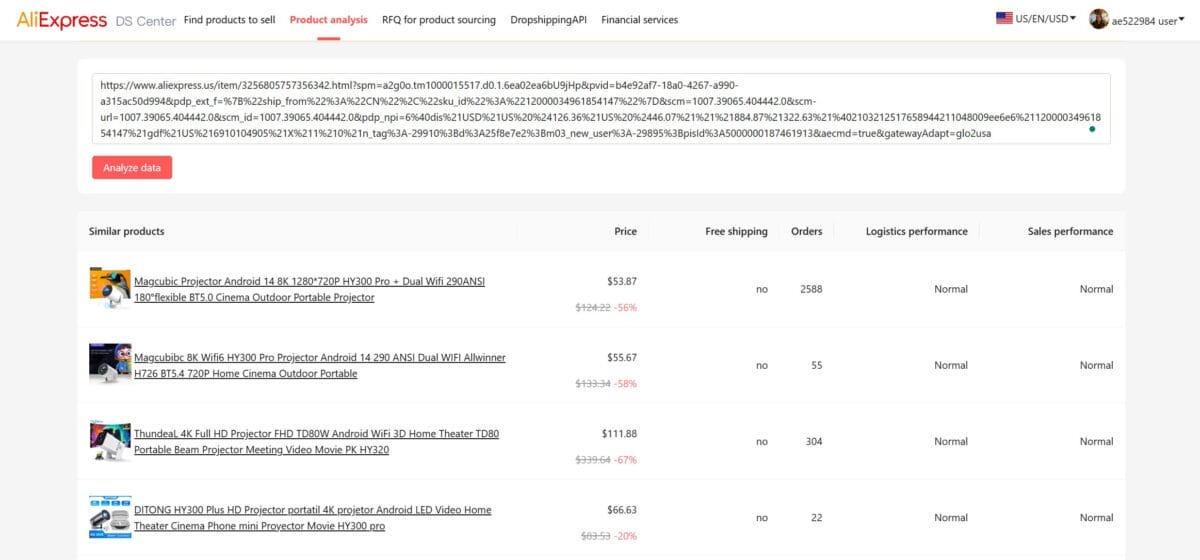
Task: Click Sales performance Normal in DITONG row
Action: tap(1096, 517)
